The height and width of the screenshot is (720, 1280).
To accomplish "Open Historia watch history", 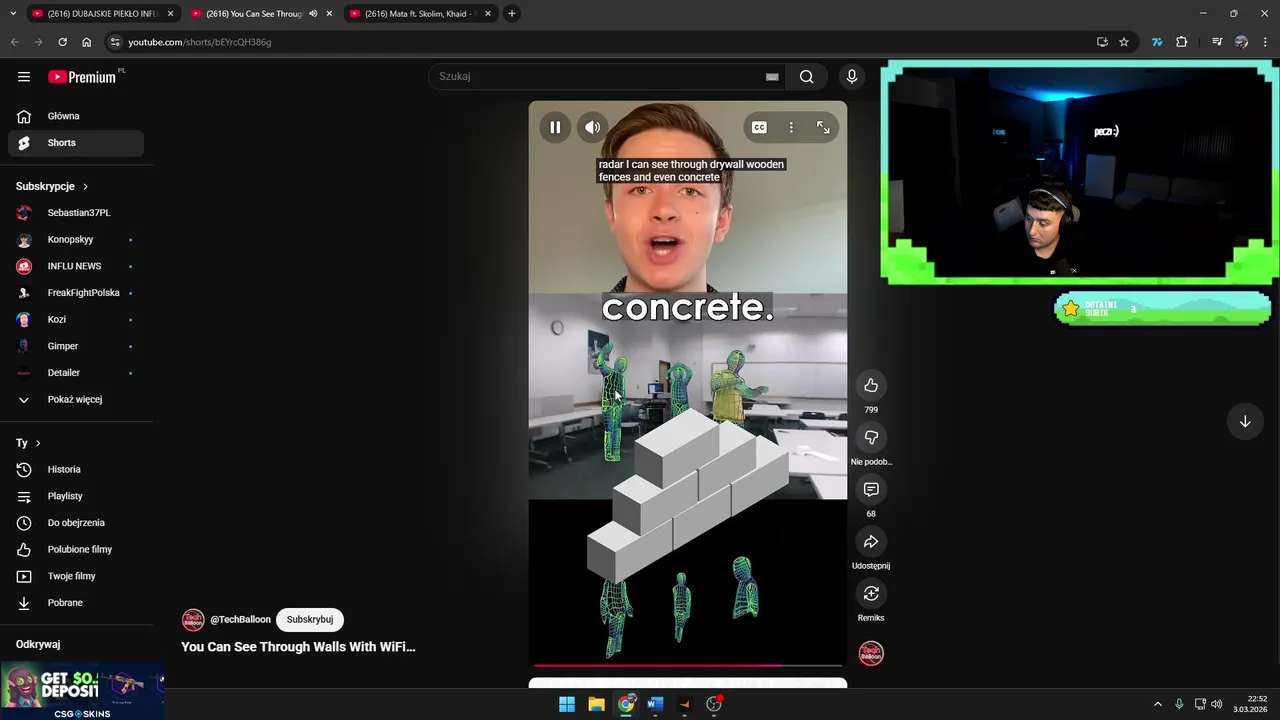I will (x=76, y=469).
